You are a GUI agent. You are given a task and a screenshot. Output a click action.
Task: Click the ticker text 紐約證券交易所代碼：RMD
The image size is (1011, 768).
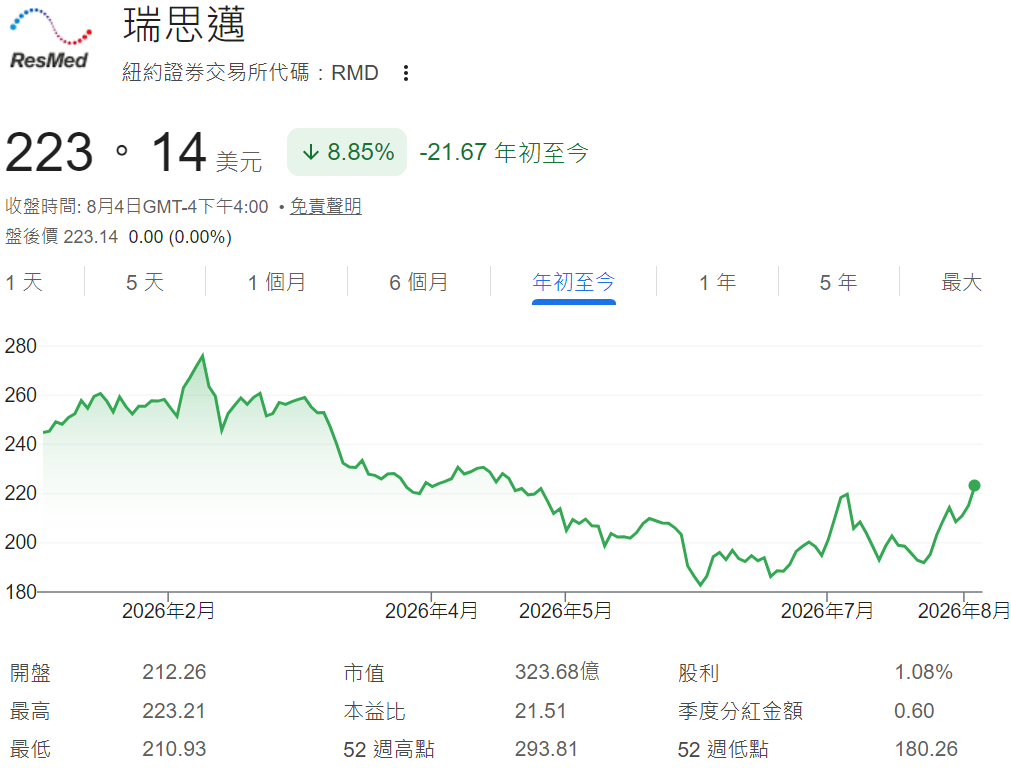point(250,72)
